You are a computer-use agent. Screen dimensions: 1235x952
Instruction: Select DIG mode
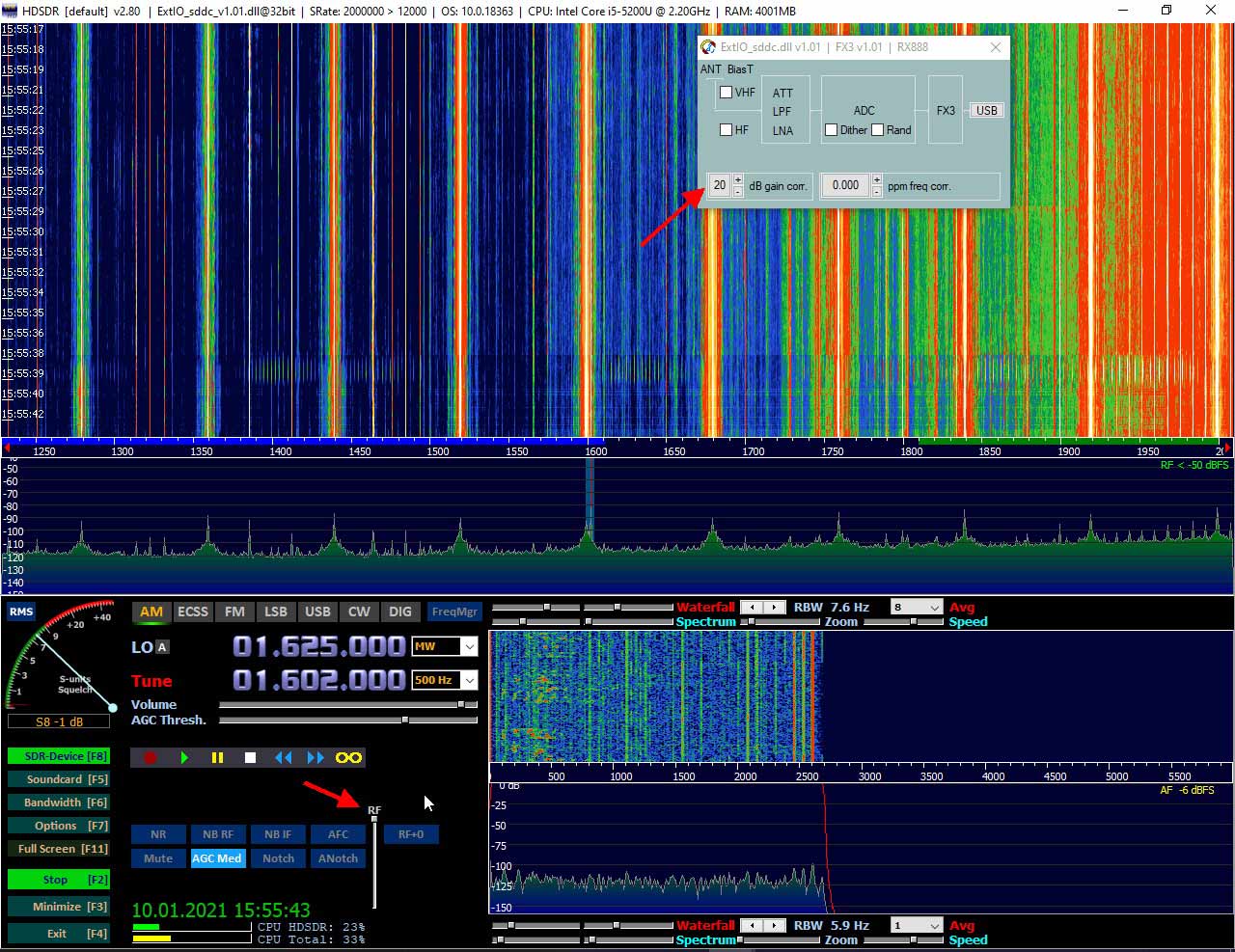click(400, 612)
